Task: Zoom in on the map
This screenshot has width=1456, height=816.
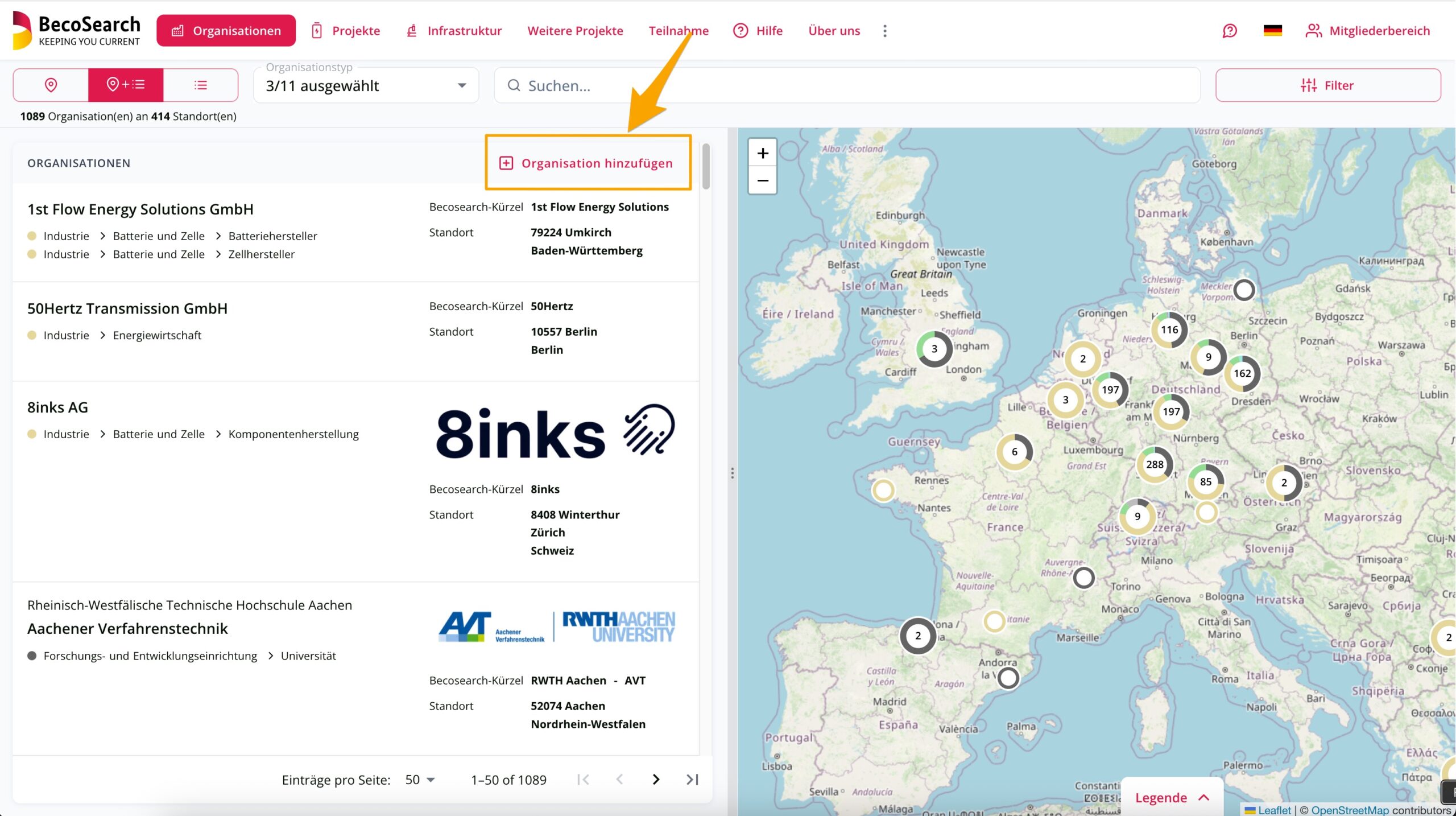Action: tap(762, 153)
